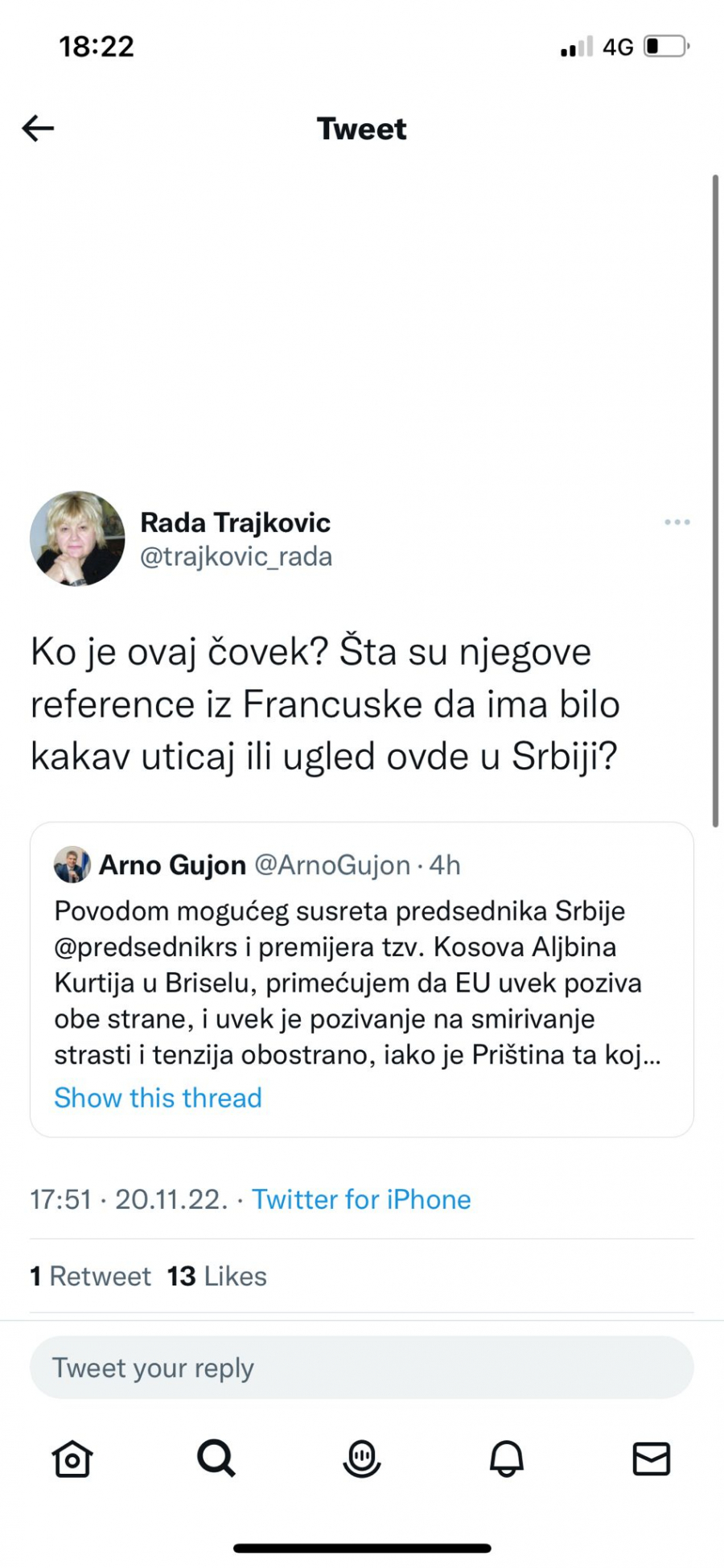
Task: View Arno Gujon's profile photo
Action: (x=70, y=865)
